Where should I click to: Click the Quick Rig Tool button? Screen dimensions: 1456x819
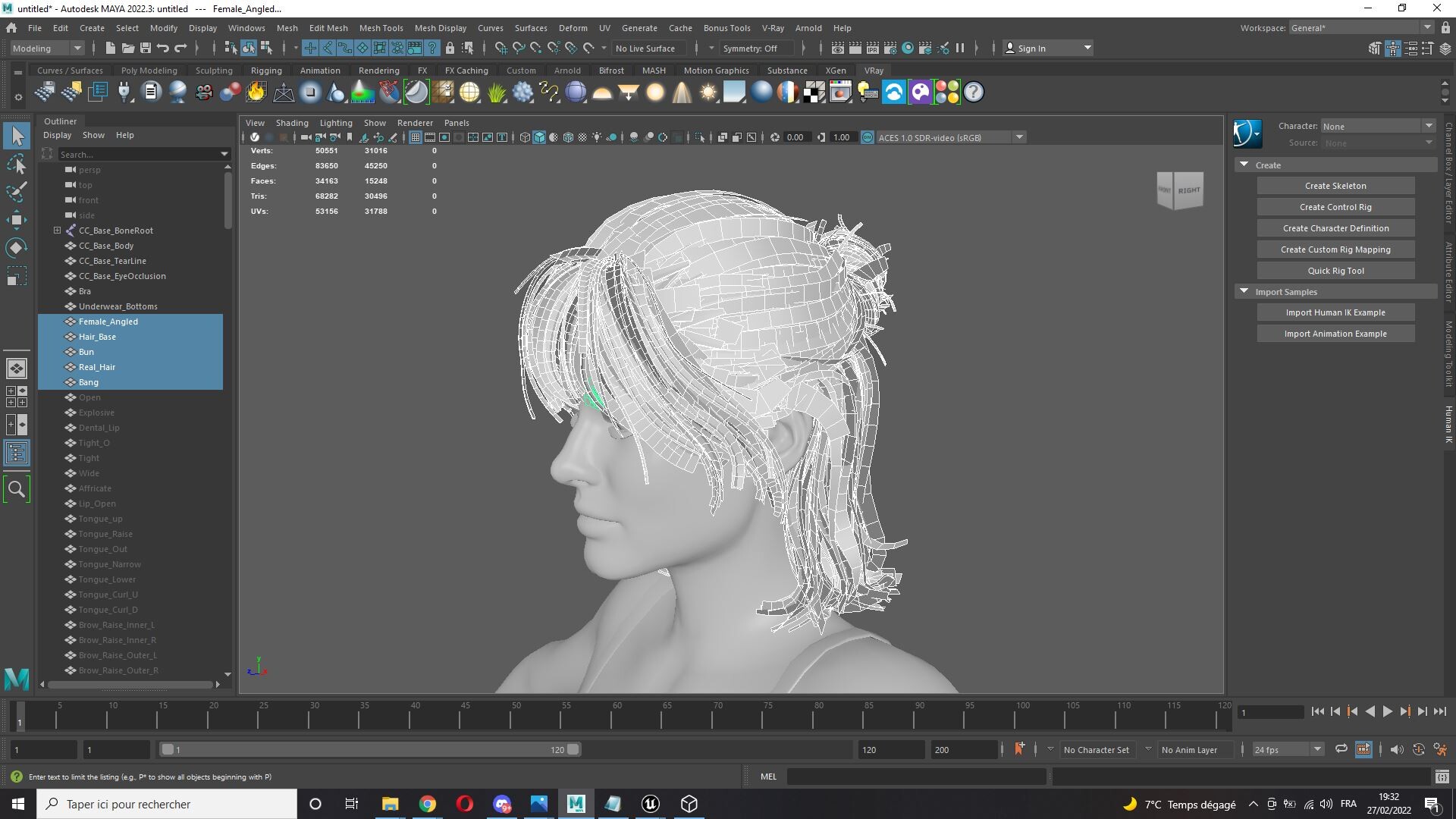click(1335, 271)
